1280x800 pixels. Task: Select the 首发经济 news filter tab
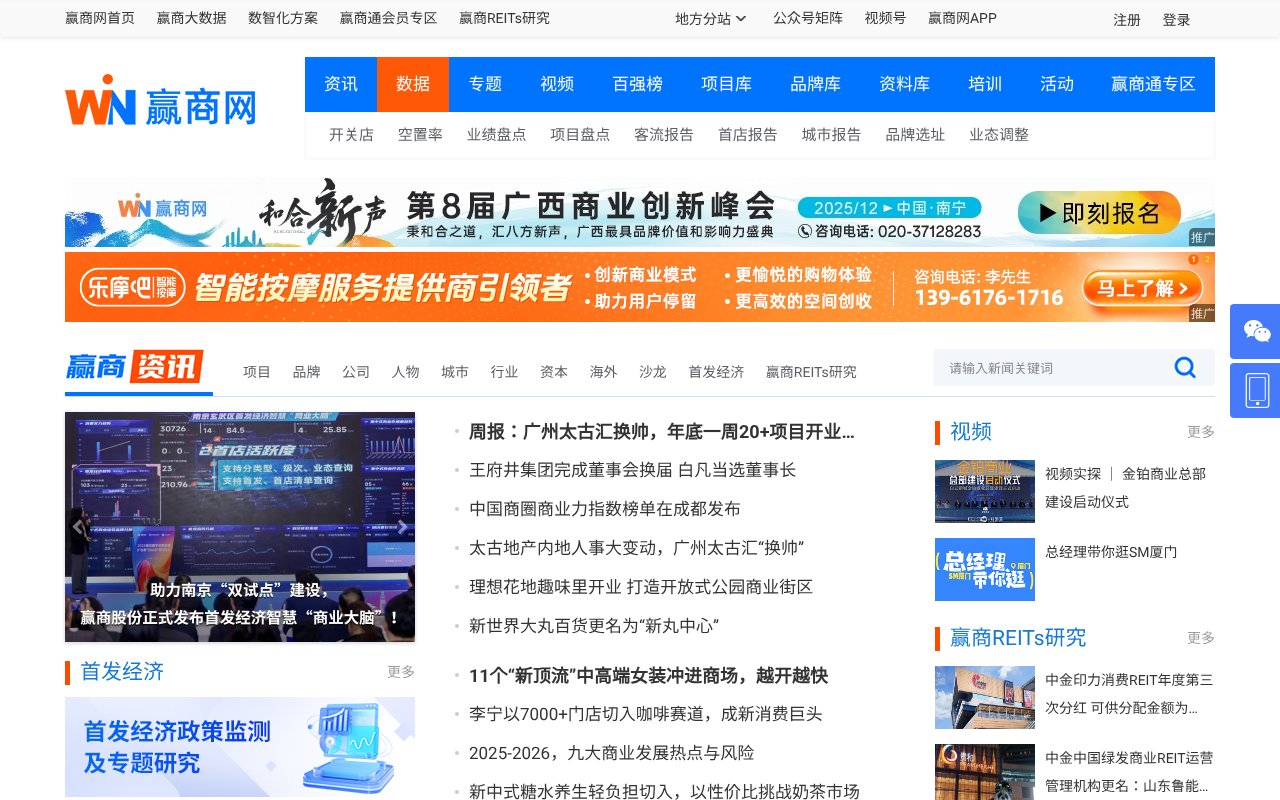(716, 371)
